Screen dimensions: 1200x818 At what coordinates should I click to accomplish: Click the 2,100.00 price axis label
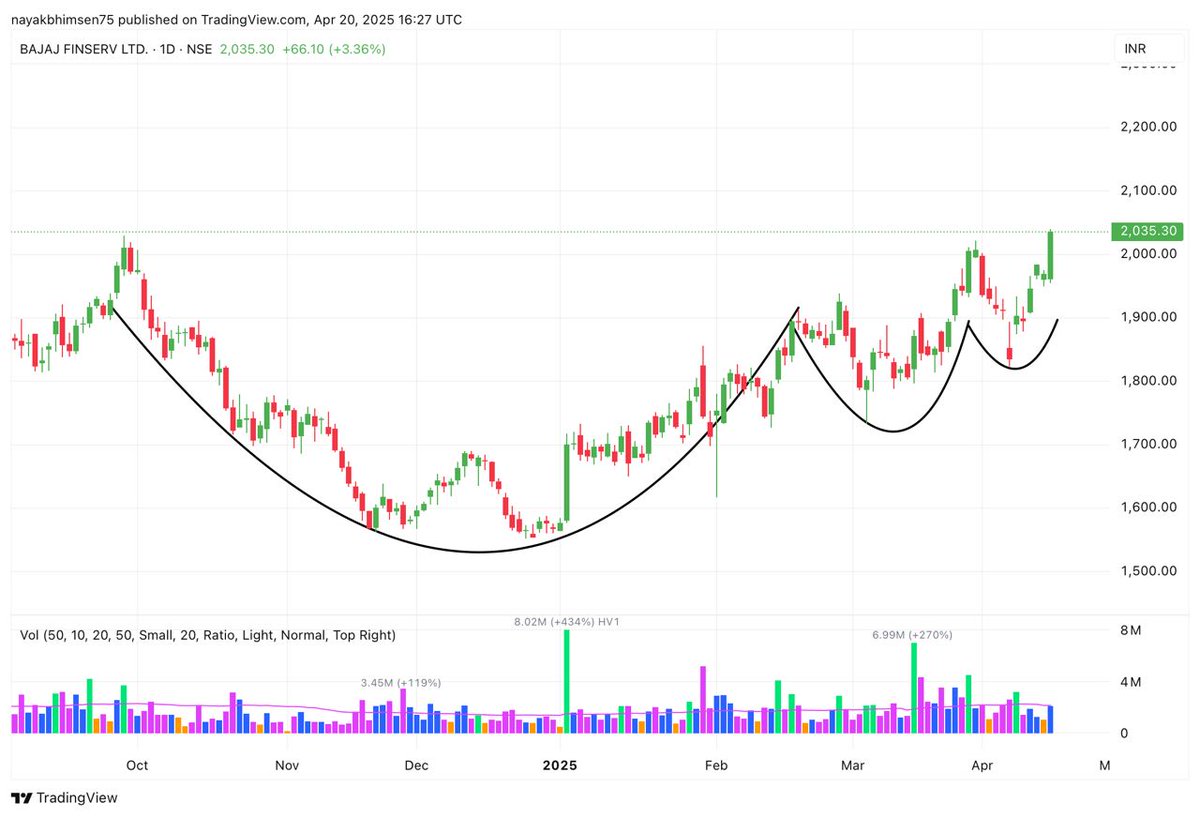(x=1149, y=191)
